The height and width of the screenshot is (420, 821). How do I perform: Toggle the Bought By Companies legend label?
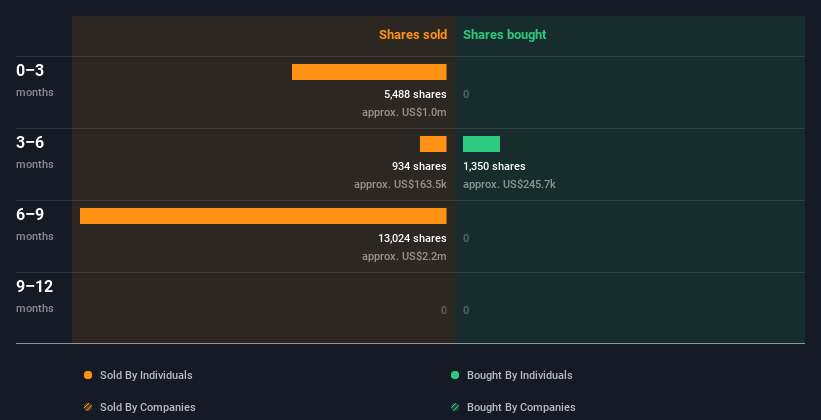(x=521, y=407)
